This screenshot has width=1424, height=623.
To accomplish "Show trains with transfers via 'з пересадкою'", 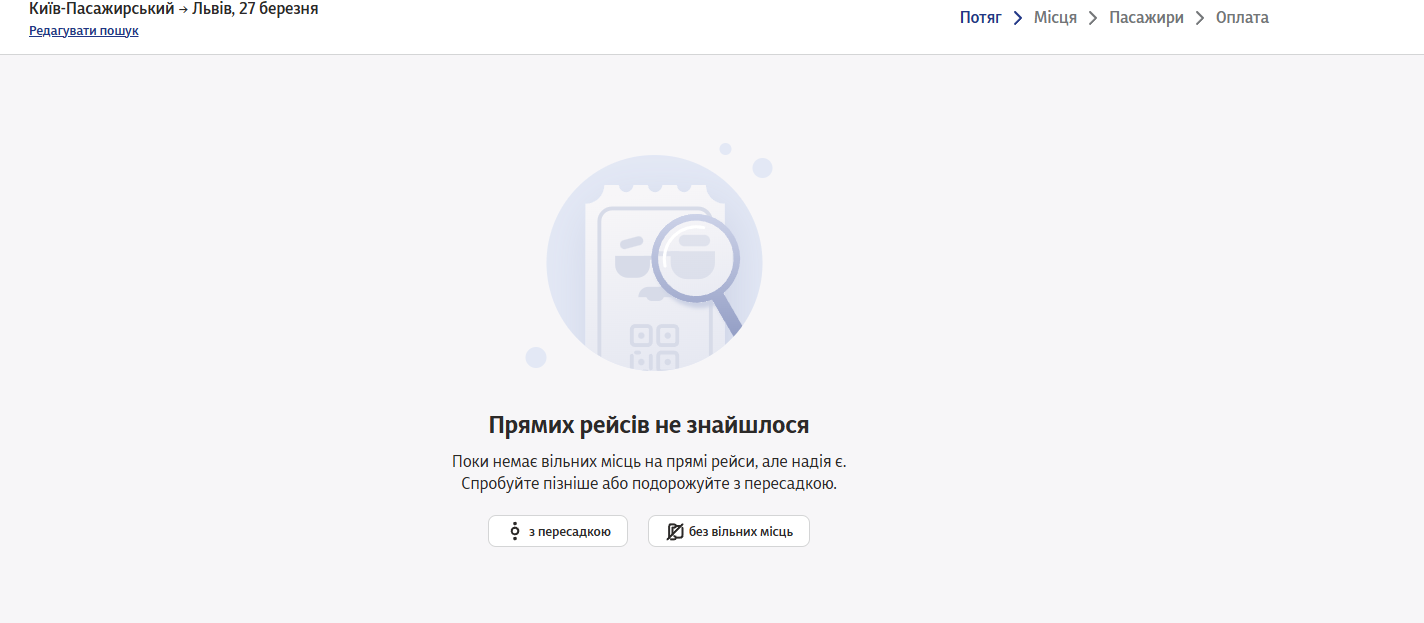I will click(x=558, y=531).
